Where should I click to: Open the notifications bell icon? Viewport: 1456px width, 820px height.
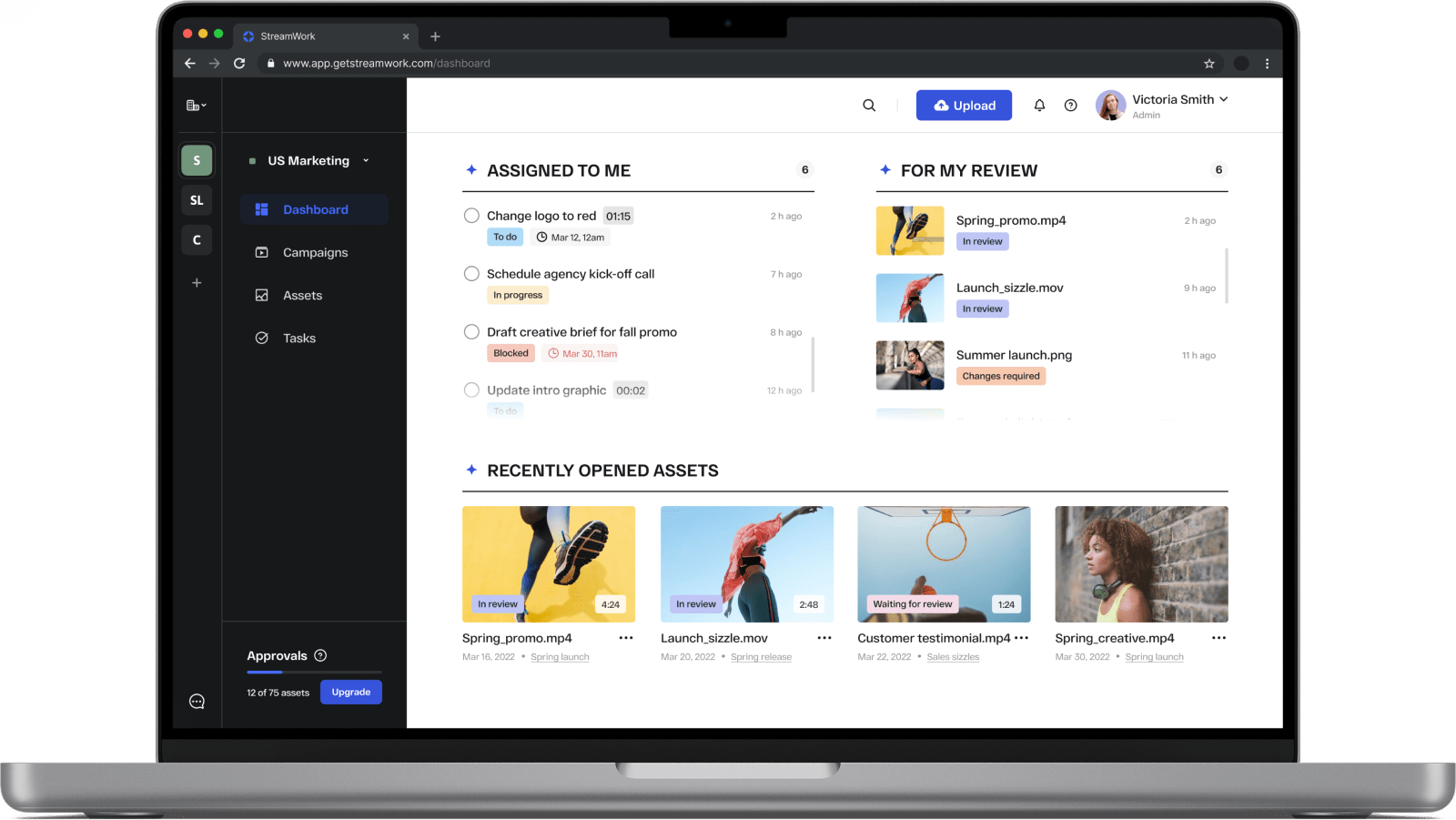point(1039,105)
